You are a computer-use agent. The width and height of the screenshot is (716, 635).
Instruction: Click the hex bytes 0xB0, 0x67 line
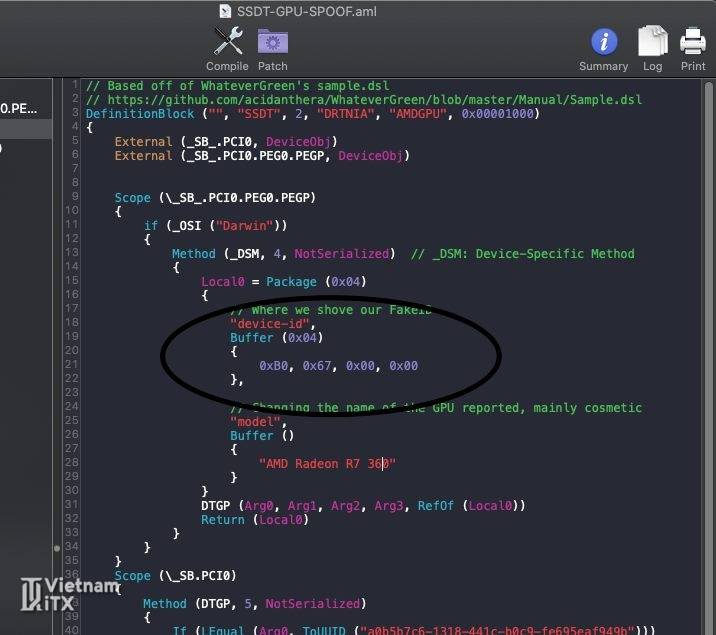[x=338, y=366]
